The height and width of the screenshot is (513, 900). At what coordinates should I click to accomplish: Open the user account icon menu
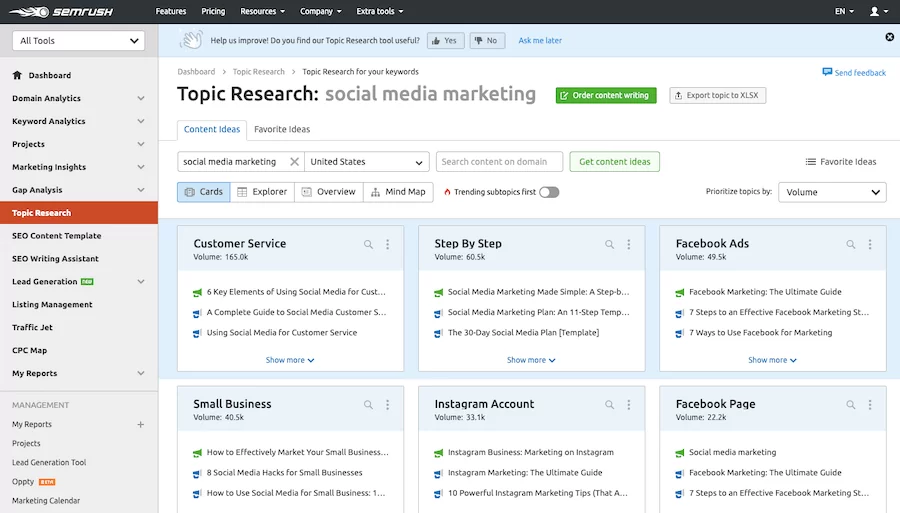point(878,11)
